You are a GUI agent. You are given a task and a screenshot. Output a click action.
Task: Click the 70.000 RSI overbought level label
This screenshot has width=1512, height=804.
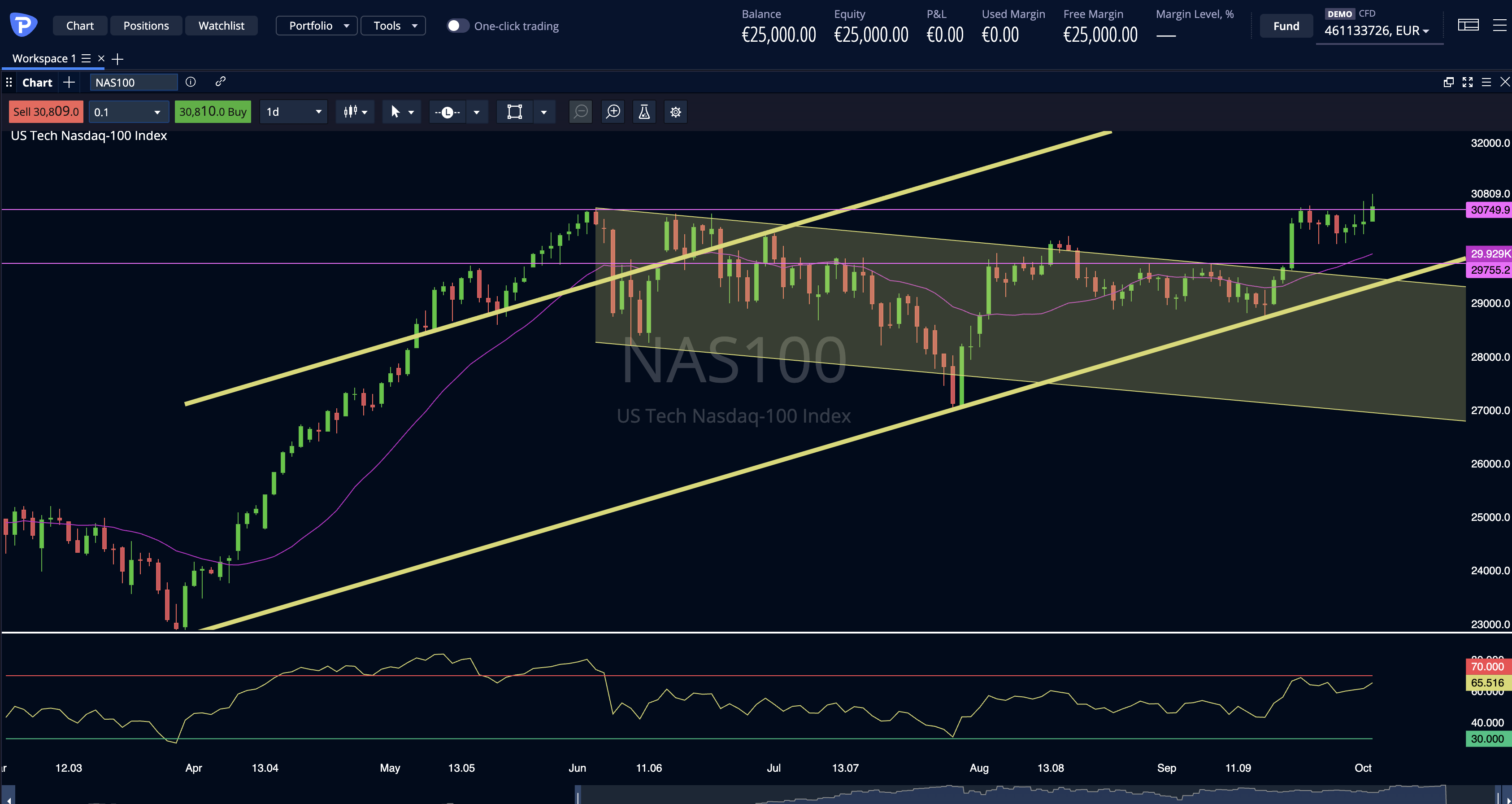1489,667
